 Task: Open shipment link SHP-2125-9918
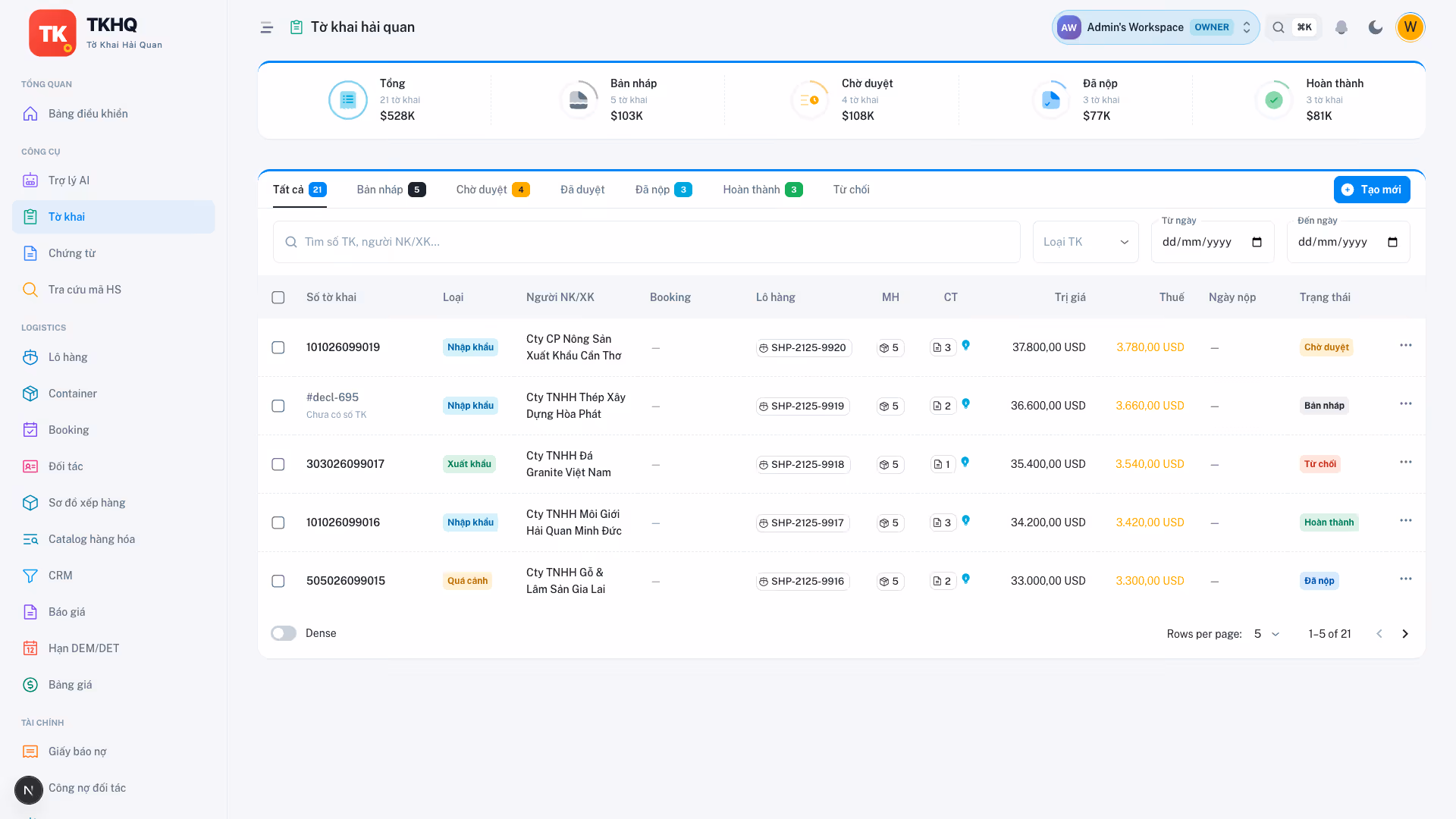tap(802, 464)
